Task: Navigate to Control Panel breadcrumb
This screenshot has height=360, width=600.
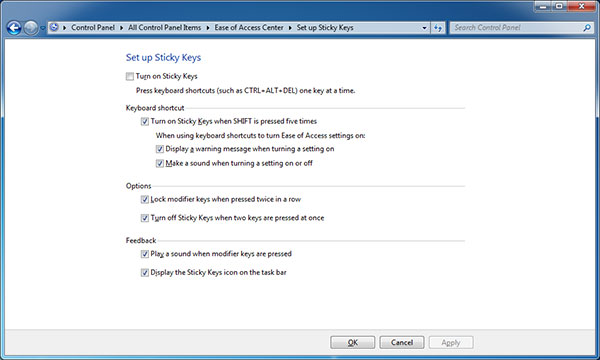Action: (93, 28)
